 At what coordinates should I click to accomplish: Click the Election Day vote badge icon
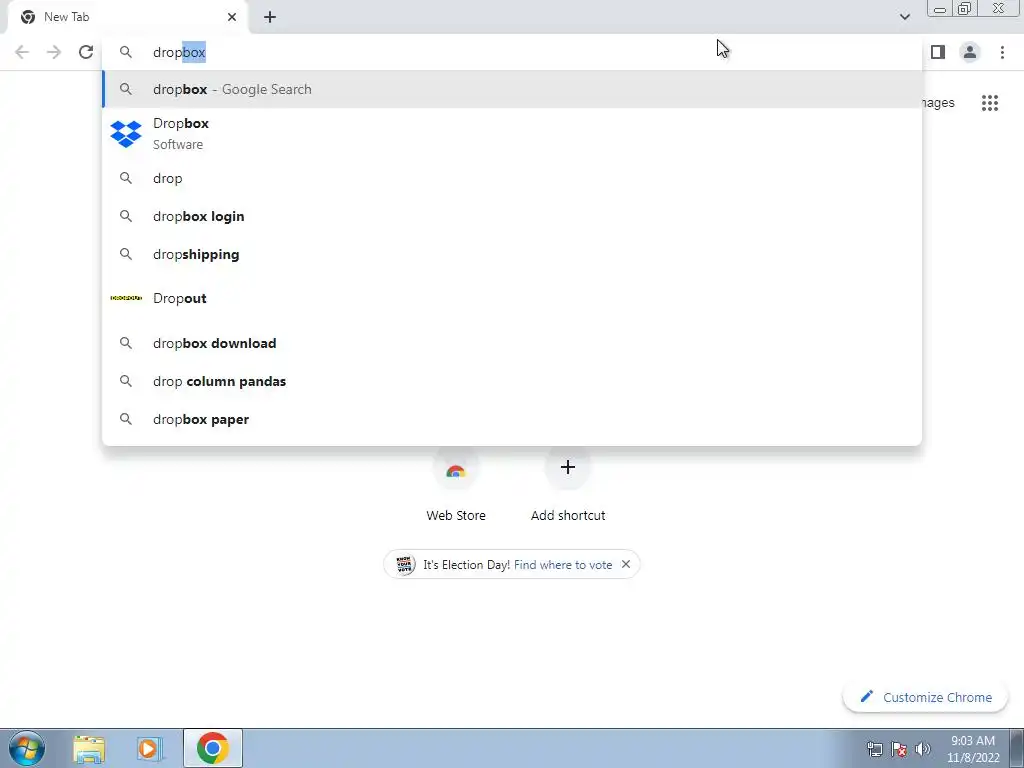[x=404, y=564]
